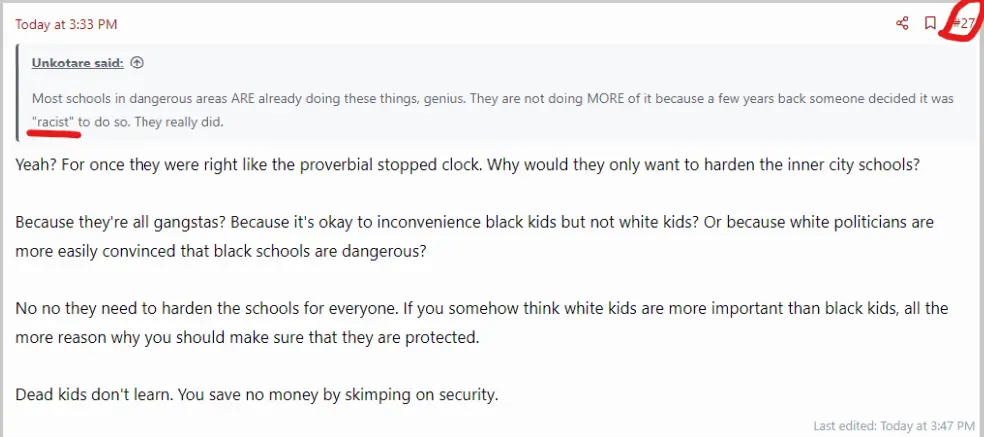This screenshot has width=984, height=437.
Task: Click the reply line starting "Yeah? For once"
Action: click(x=200, y=166)
